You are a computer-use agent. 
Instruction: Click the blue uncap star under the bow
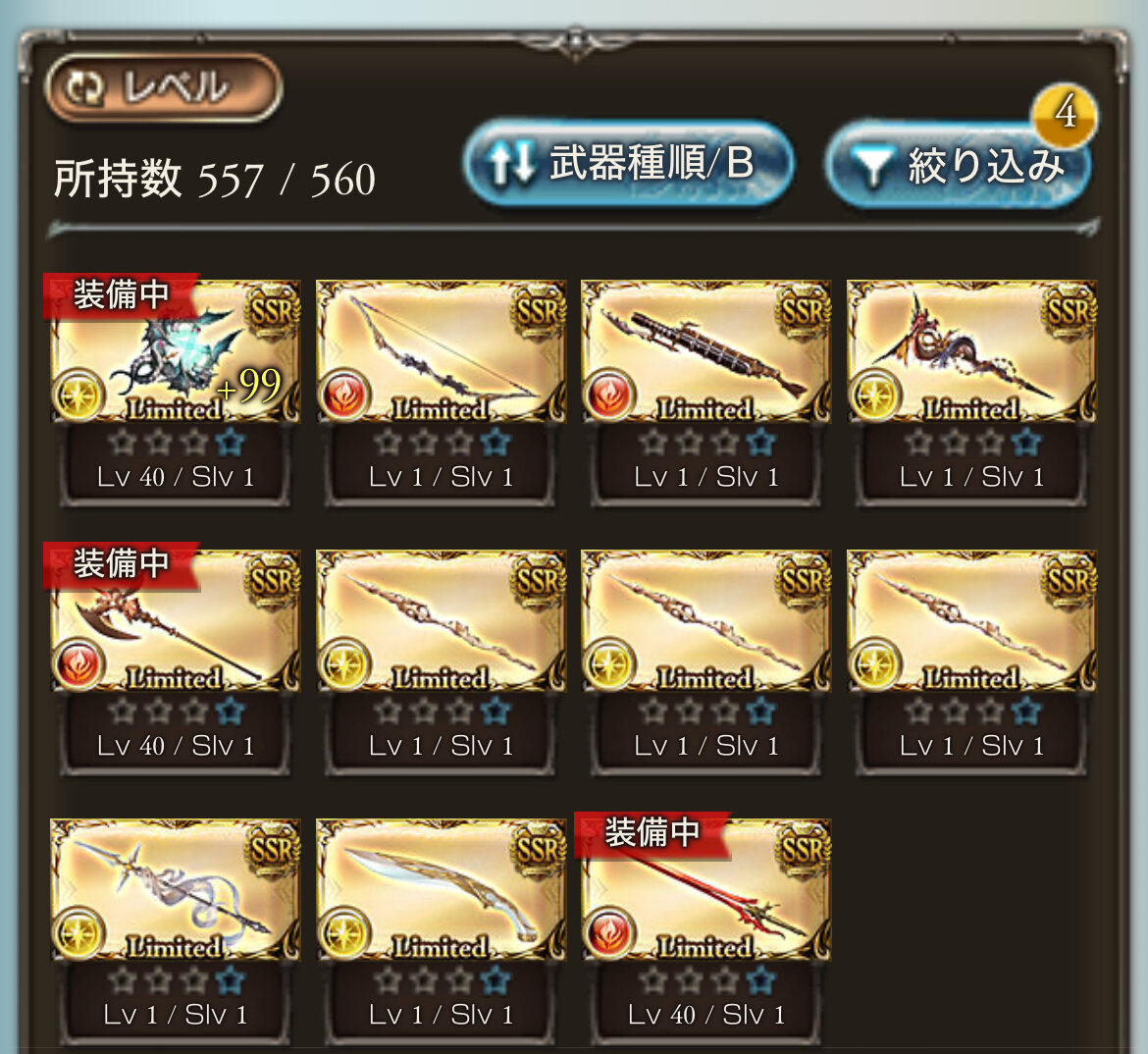[x=496, y=443]
